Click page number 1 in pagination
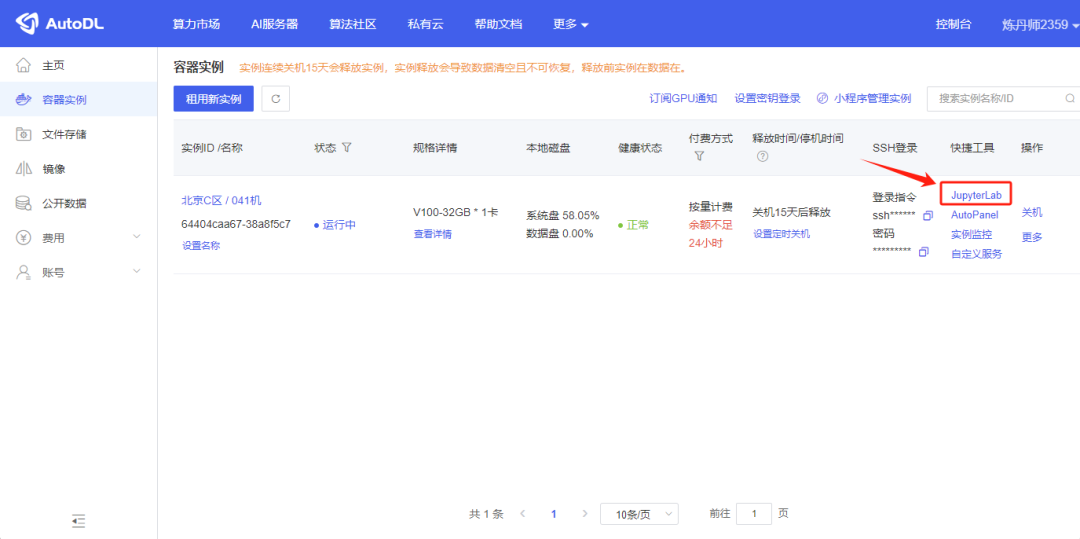This screenshot has height=539, width=1080. 554,514
